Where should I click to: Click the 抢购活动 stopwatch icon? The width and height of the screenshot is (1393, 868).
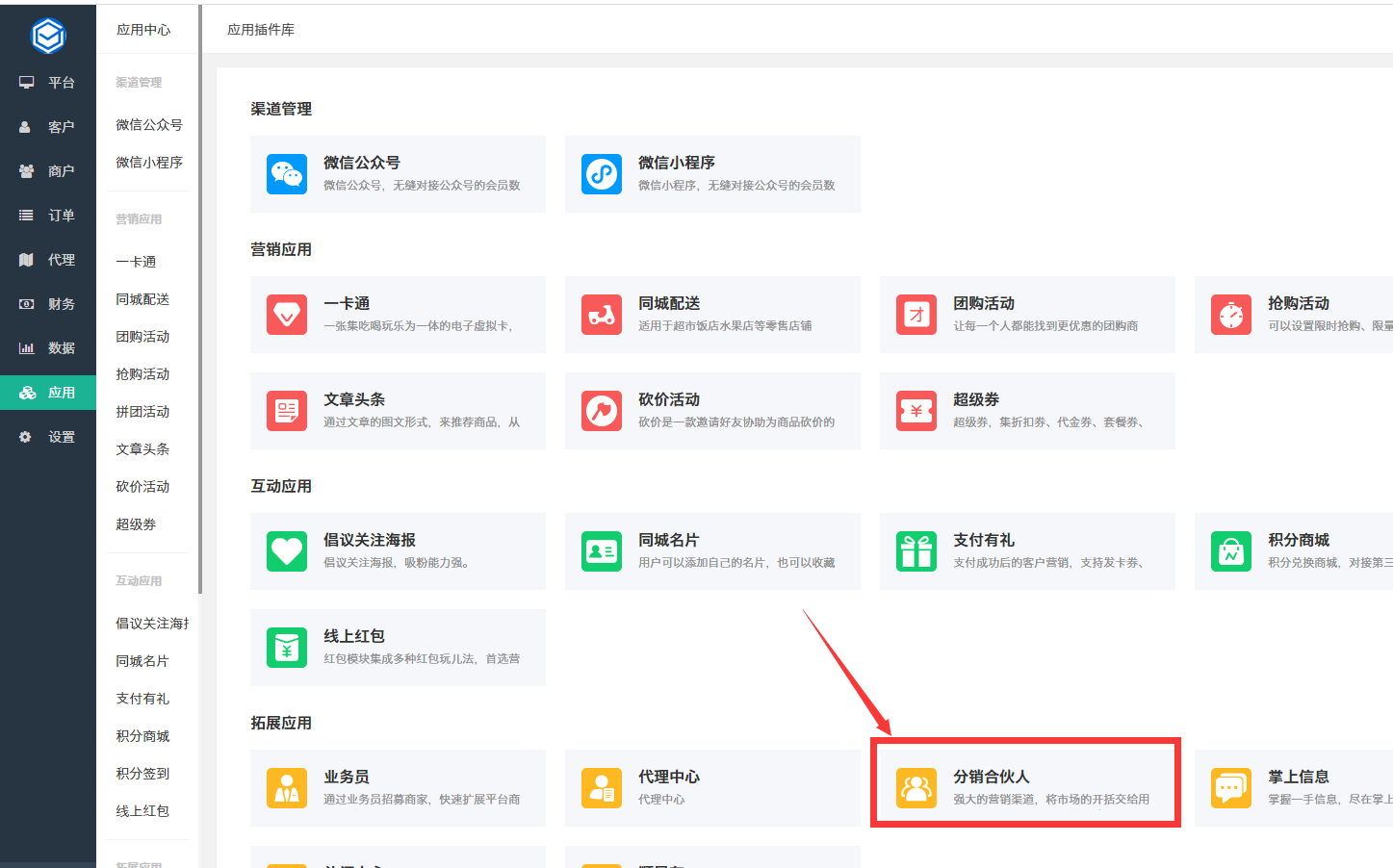(1231, 315)
